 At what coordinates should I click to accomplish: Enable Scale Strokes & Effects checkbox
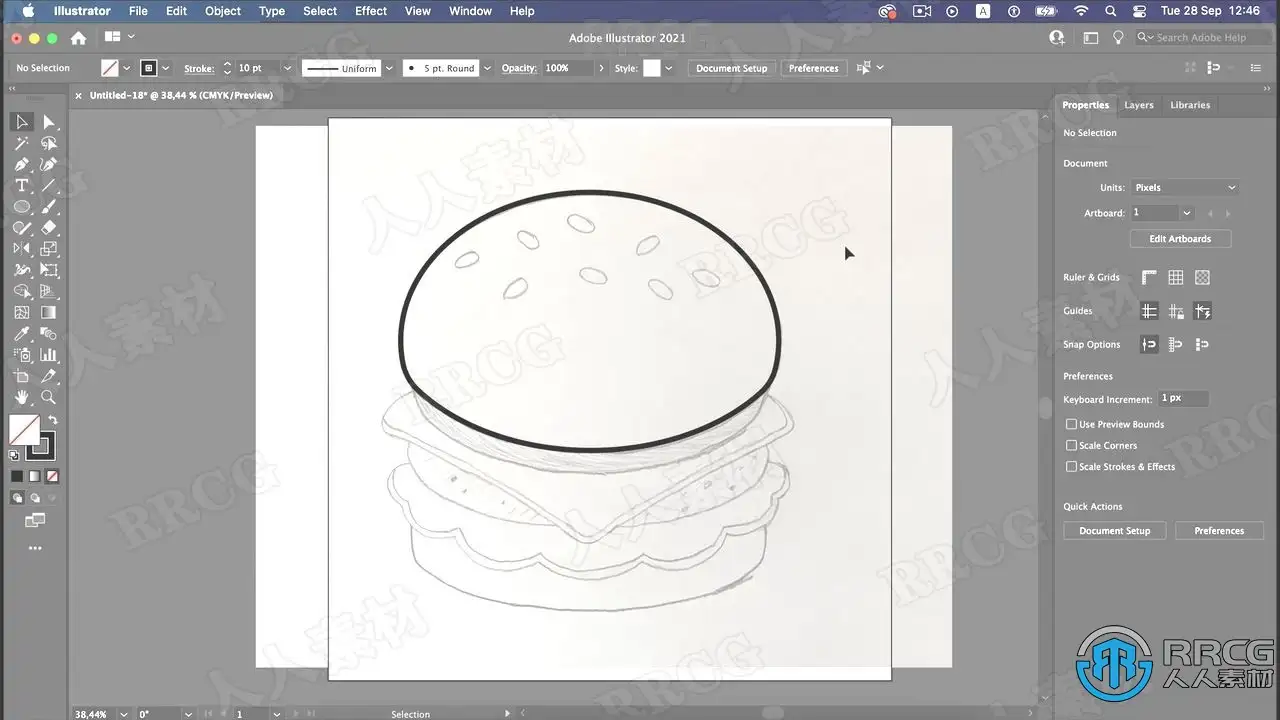[1071, 466]
